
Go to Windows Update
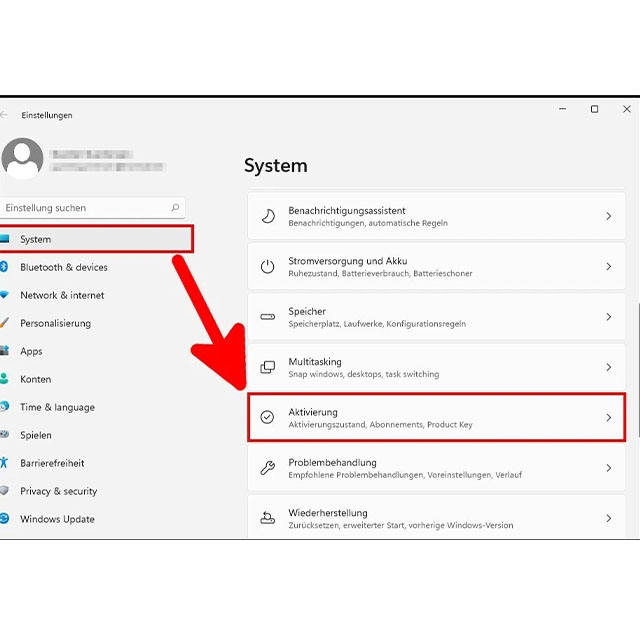[x=58, y=519]
